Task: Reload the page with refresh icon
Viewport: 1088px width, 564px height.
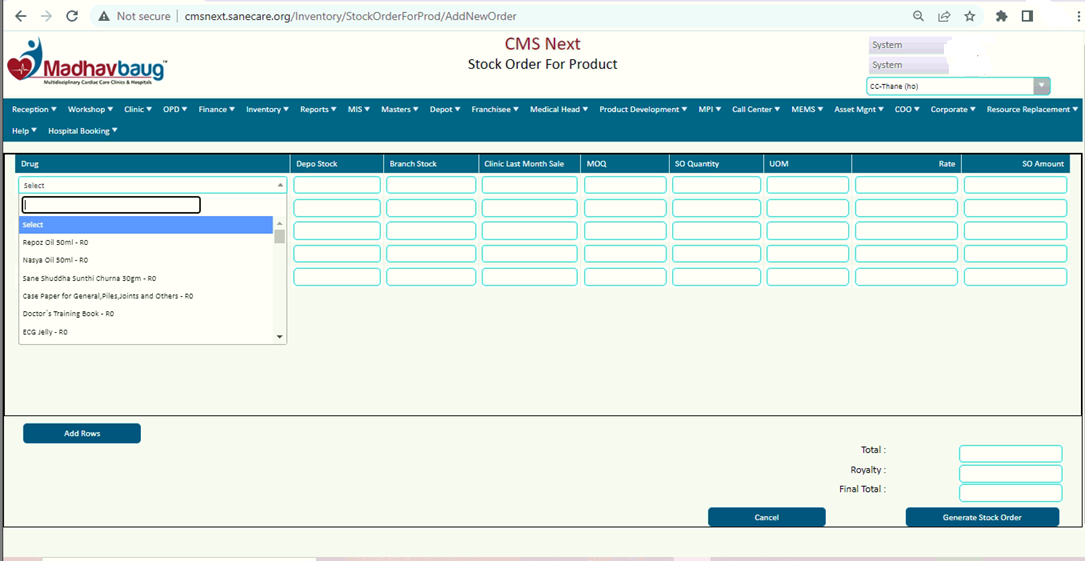Action: point(72,16)
